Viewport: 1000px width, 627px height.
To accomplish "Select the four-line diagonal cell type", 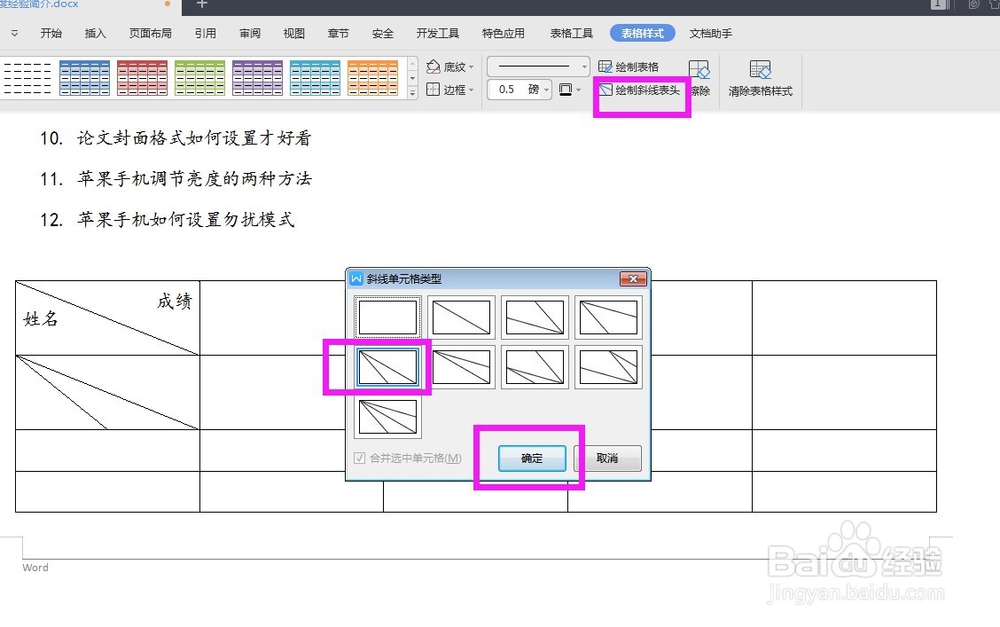I will tap(387, 418).
